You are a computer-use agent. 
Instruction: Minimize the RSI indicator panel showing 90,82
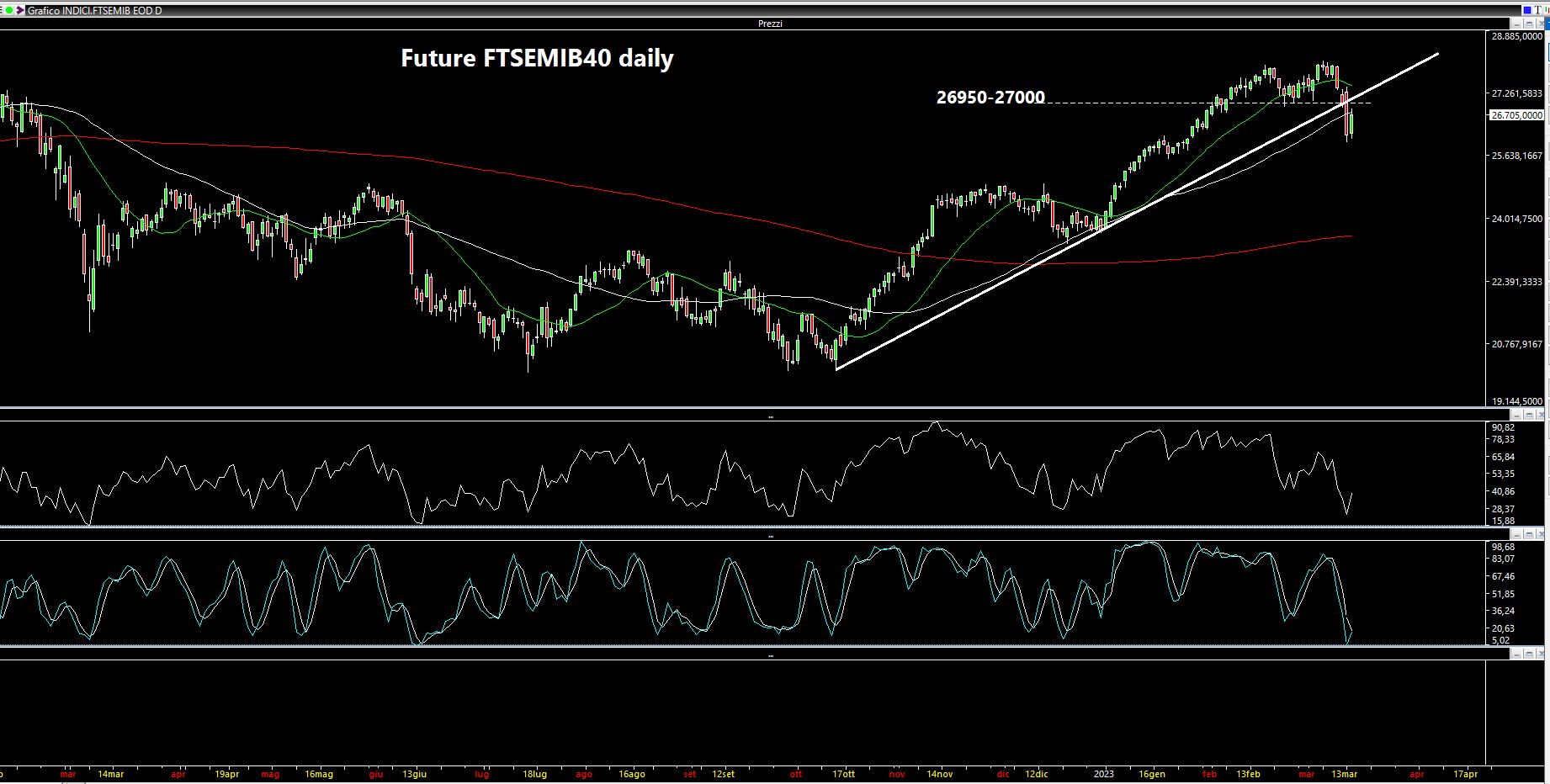tap(1517, 416)
